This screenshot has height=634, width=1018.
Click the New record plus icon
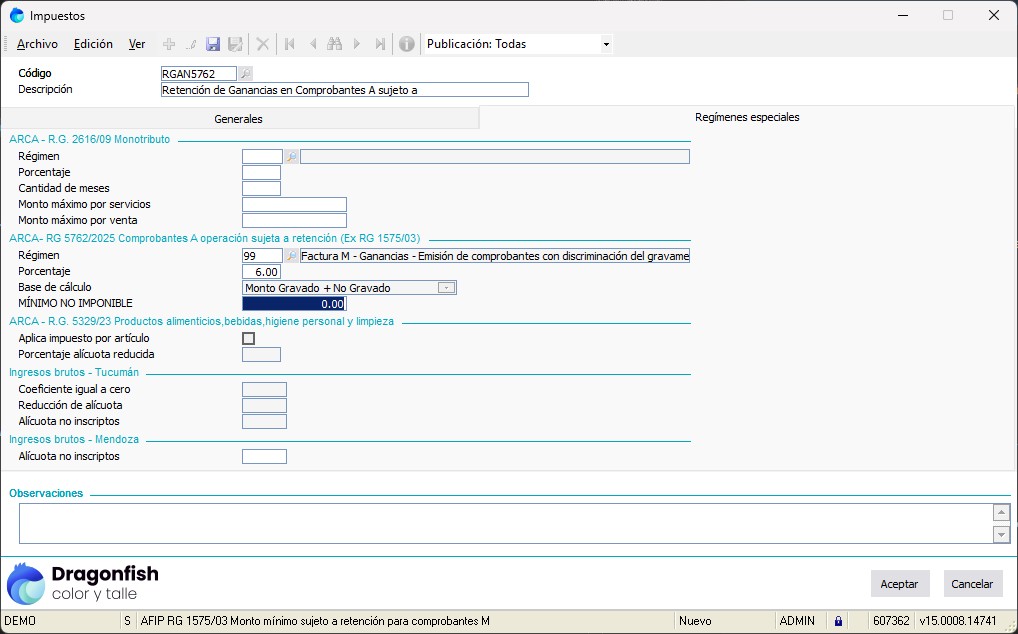point(169,44)
